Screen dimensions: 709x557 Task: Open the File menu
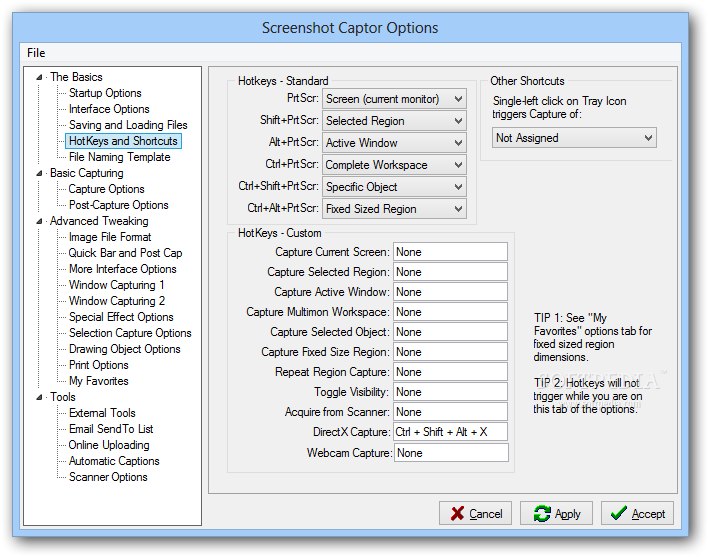pyautogui.click(x=36, y=53)
